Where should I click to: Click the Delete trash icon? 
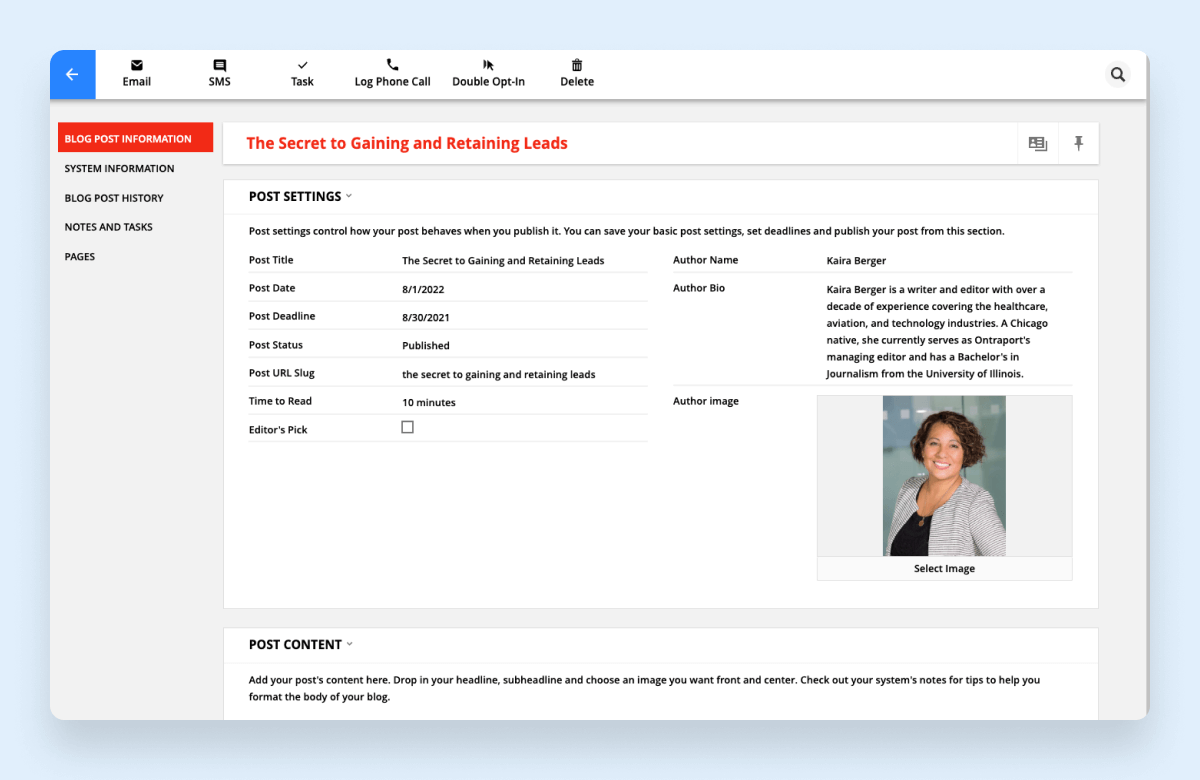[577, 65]
